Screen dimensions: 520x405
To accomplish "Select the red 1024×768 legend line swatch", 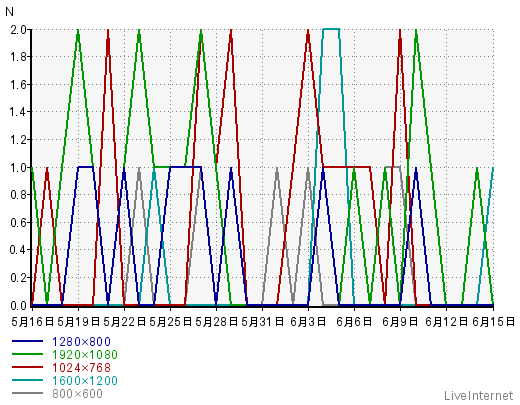I will point(27,367).
